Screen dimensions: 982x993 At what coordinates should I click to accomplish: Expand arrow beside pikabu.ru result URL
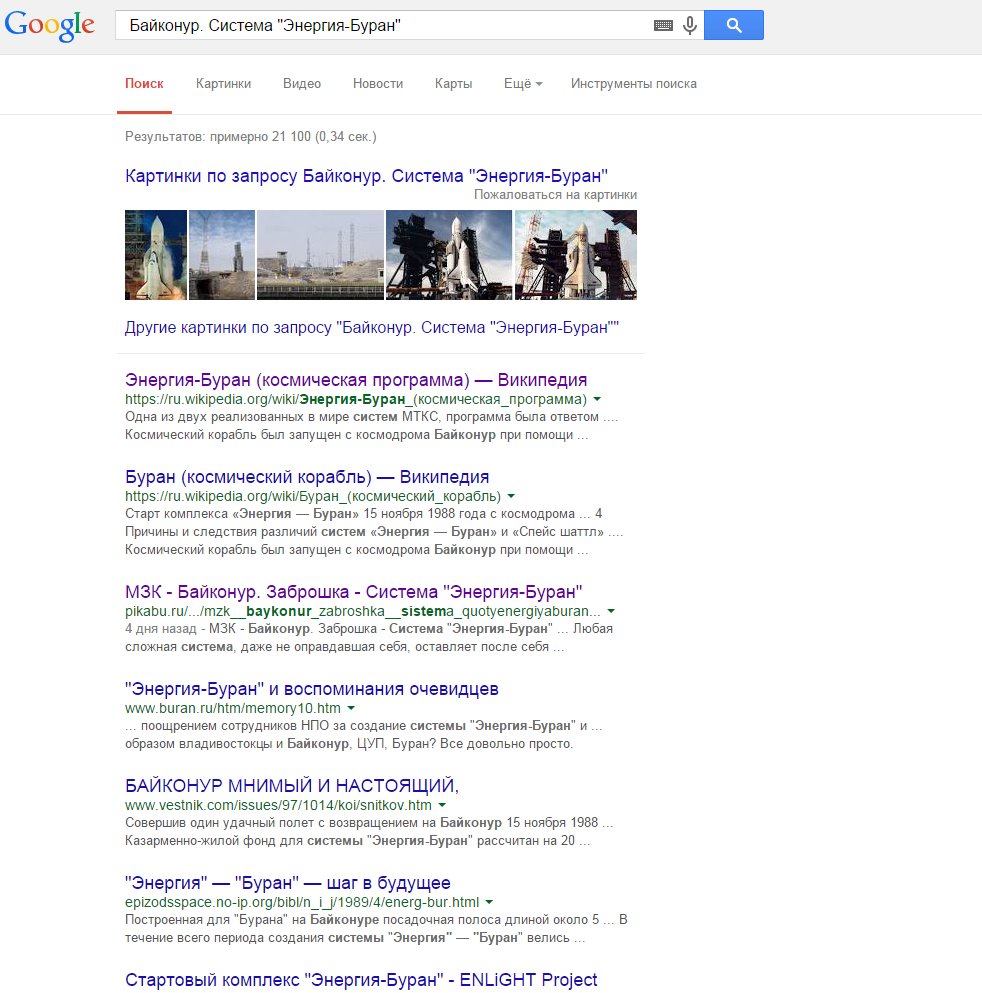[611, 611]
